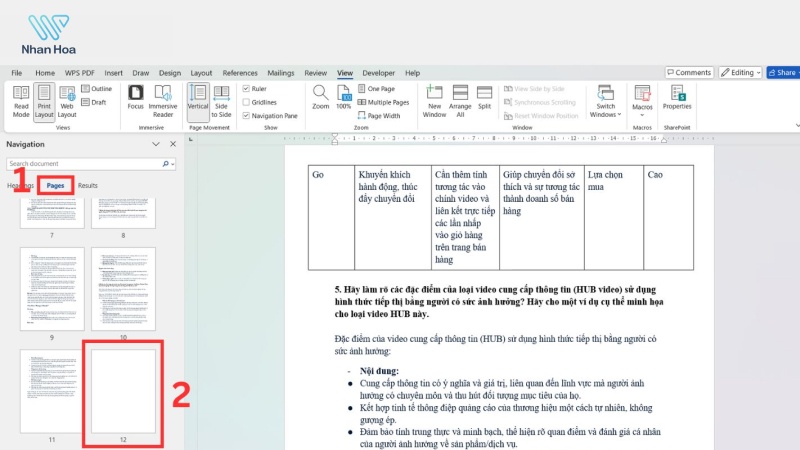
Task: Switch to the Insert tab
Action: [x=113, y=73]
